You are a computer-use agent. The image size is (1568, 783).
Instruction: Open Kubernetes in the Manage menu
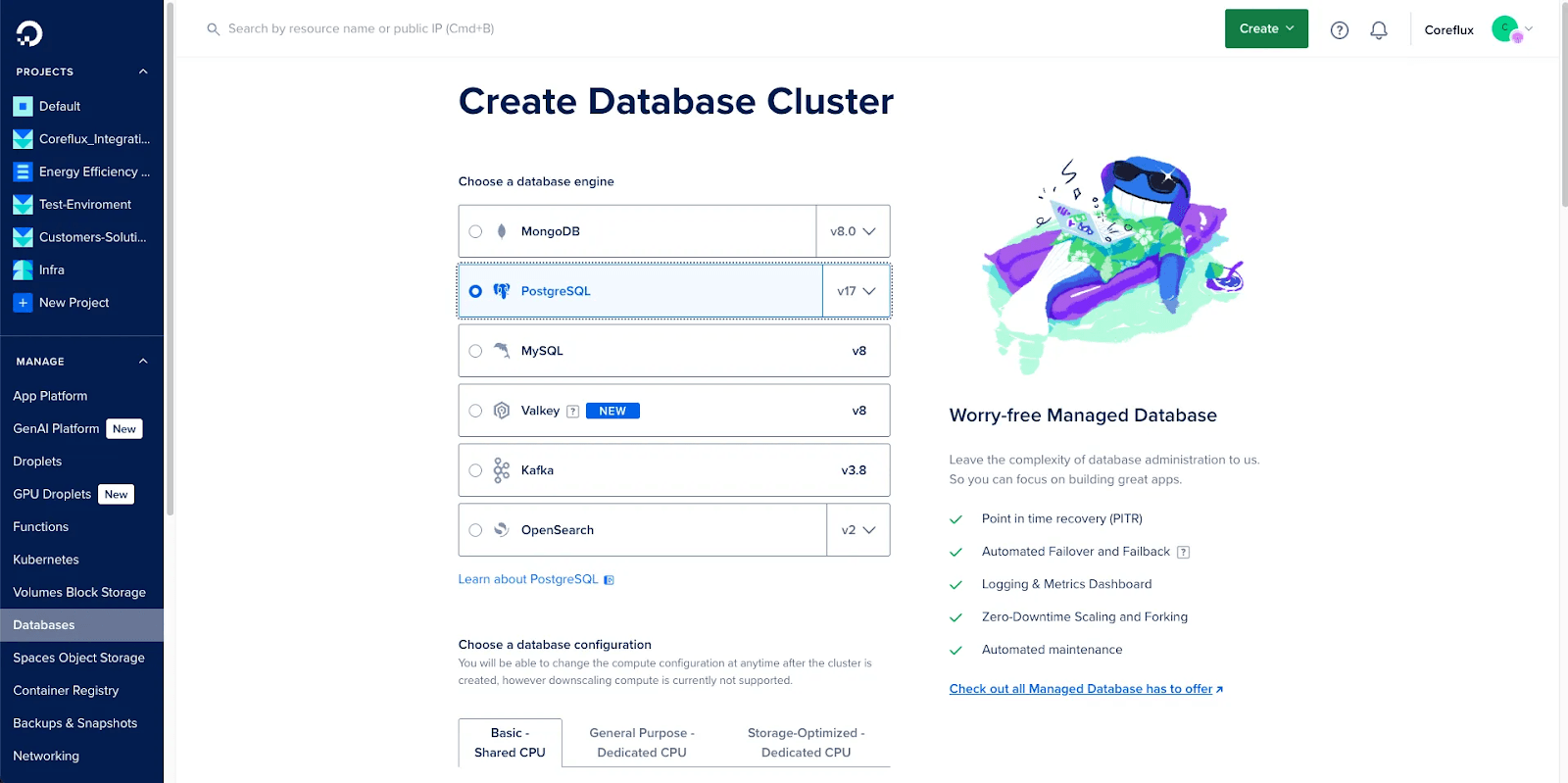point(46,560)
